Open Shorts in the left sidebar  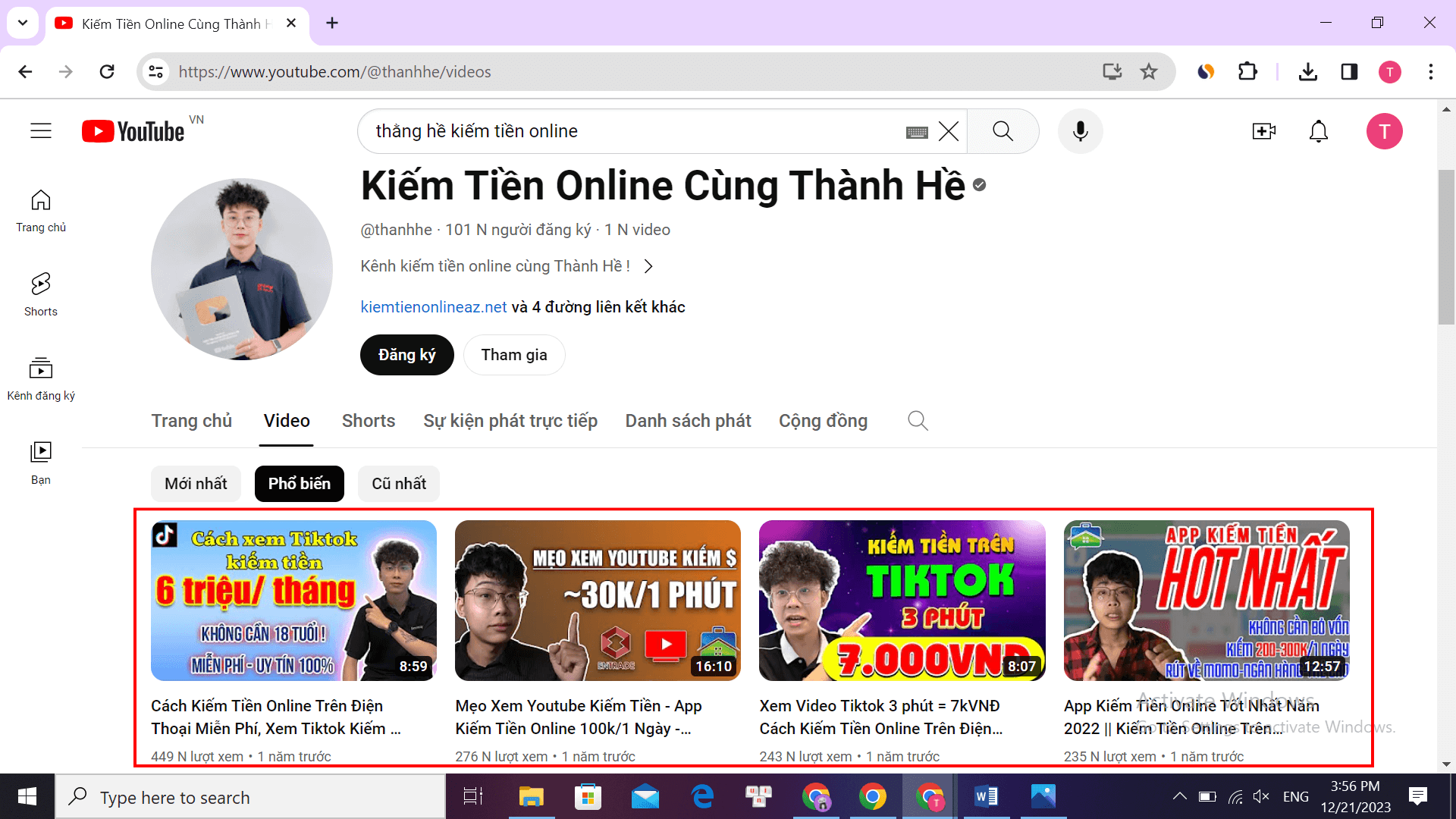(41, 295)
